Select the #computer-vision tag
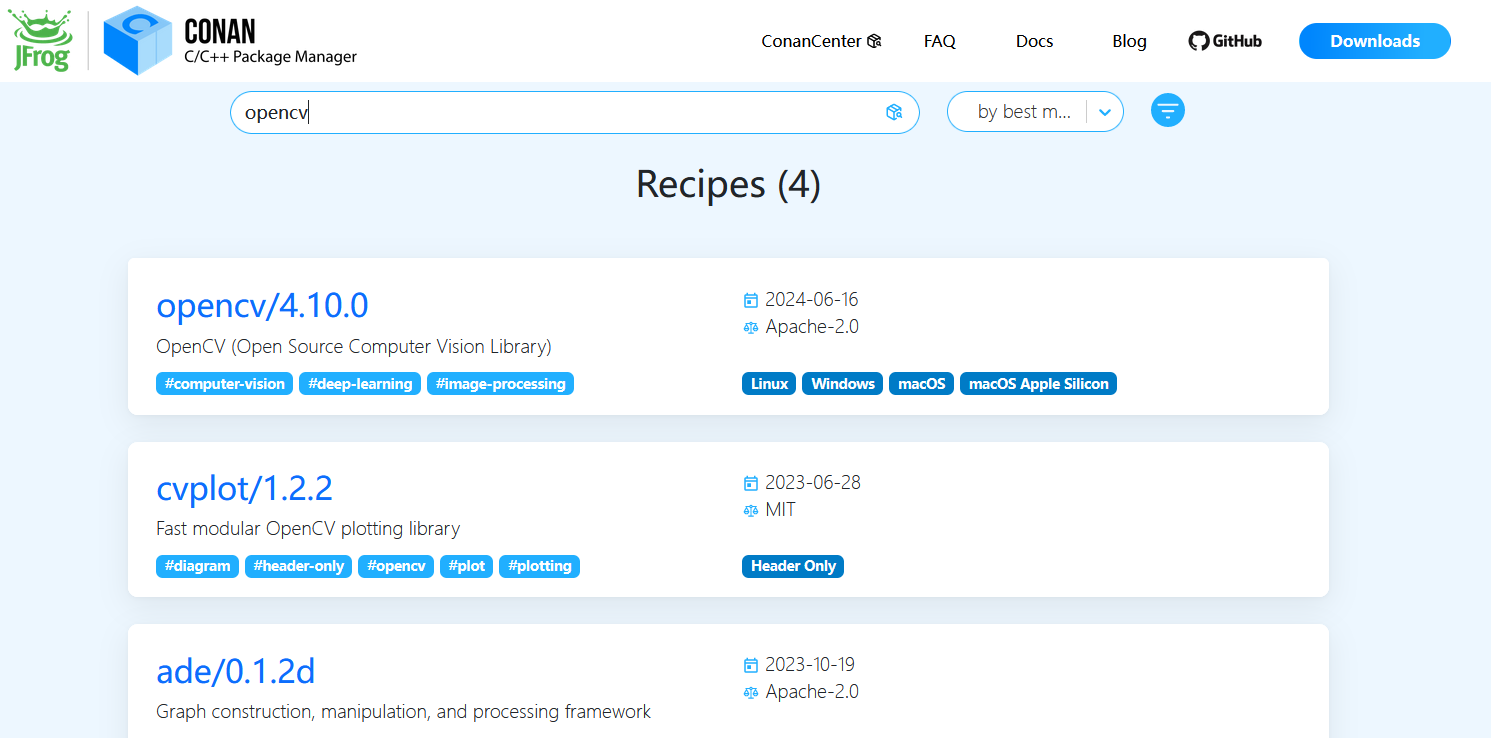1491x738 pixels. pos(224,384)
